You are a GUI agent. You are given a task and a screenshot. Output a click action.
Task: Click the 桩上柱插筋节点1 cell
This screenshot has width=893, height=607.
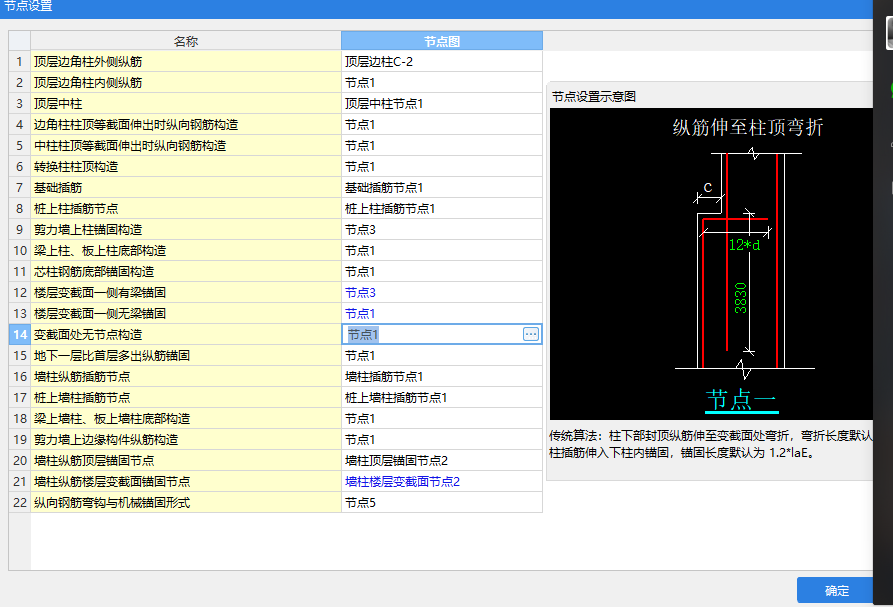pos(441,208)
